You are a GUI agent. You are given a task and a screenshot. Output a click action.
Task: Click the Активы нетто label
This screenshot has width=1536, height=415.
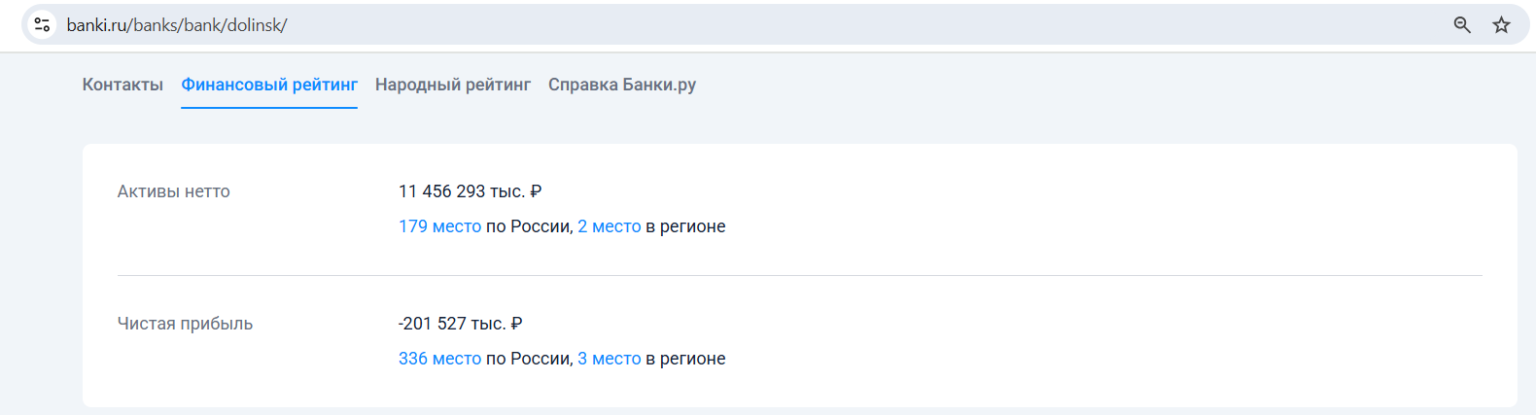[174, 192]
